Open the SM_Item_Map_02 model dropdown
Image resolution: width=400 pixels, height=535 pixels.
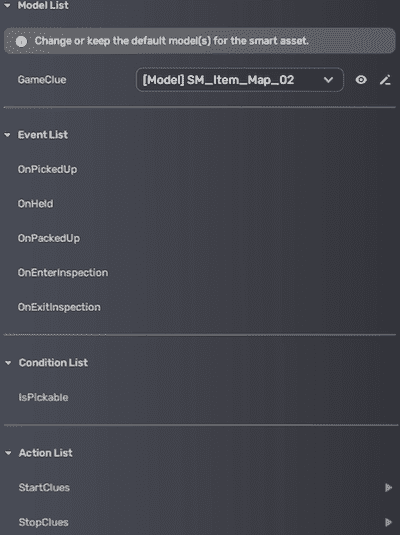tap(240, 80)
